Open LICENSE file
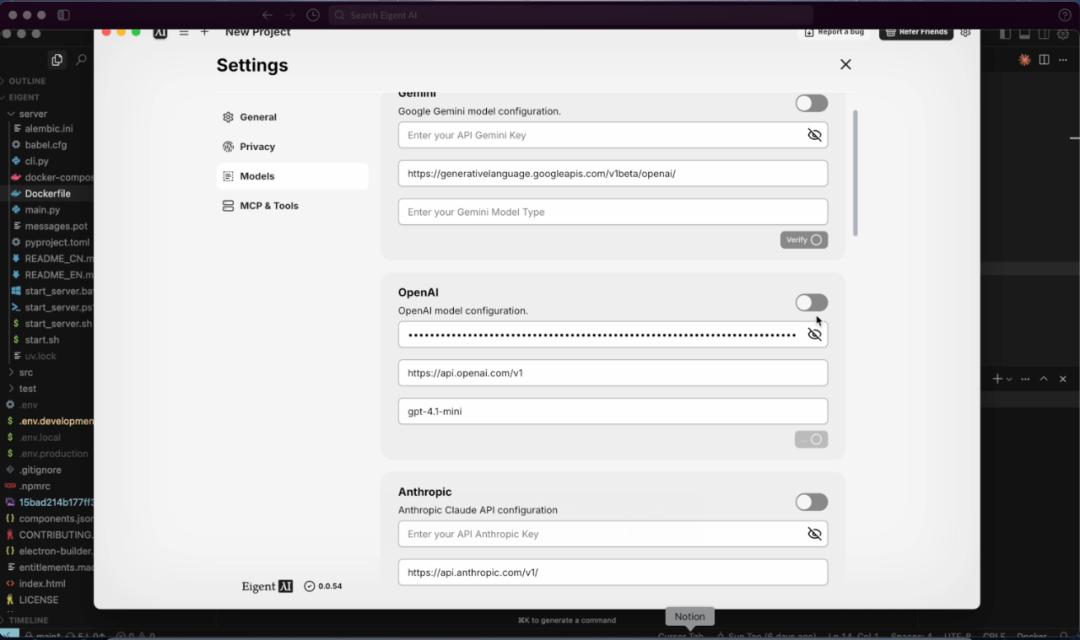1080x640 pixels. click(x=39, y=600)
